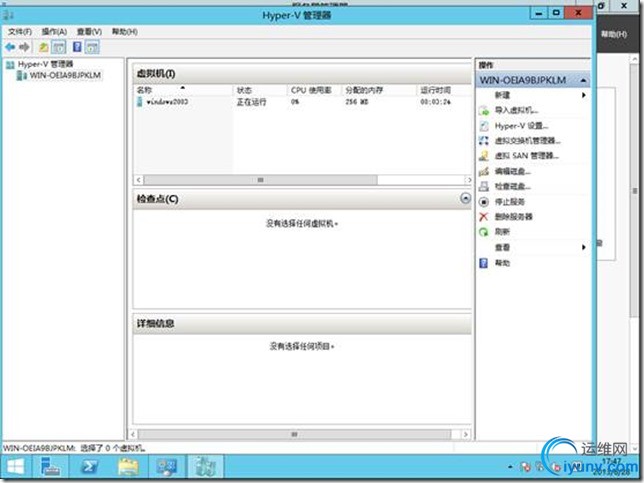Click the 编辑磁盘 icon

(x=484, y=171)
